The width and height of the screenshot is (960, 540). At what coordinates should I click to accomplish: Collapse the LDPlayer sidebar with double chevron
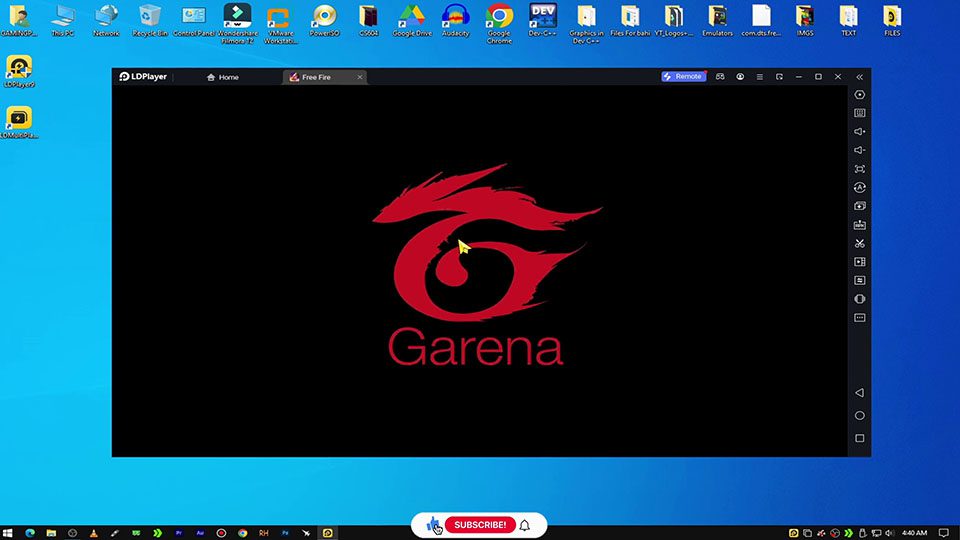(x=860, y=77)
